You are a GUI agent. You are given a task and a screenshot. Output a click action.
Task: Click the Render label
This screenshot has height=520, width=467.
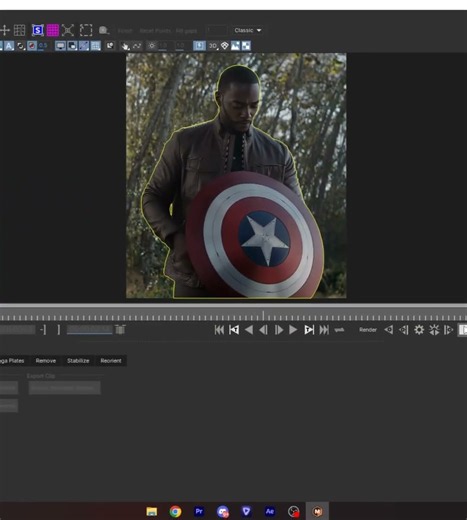(368, 330)
